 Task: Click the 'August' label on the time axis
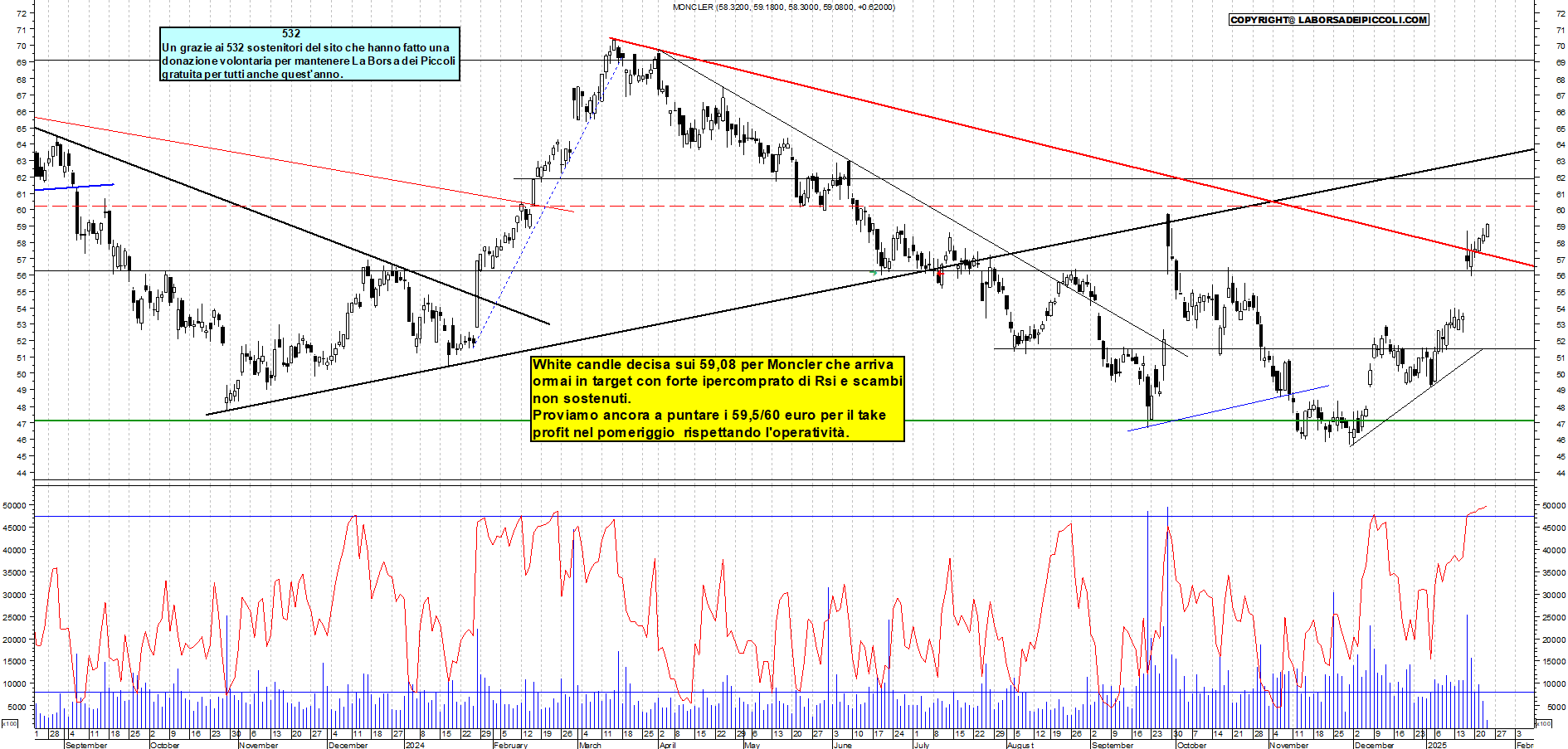1020,745
